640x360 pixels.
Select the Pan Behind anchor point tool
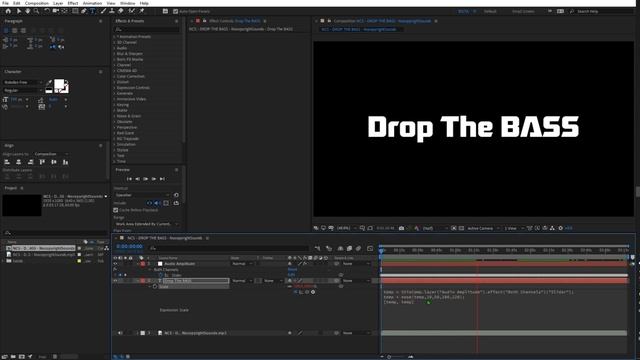tap(64, 11)
